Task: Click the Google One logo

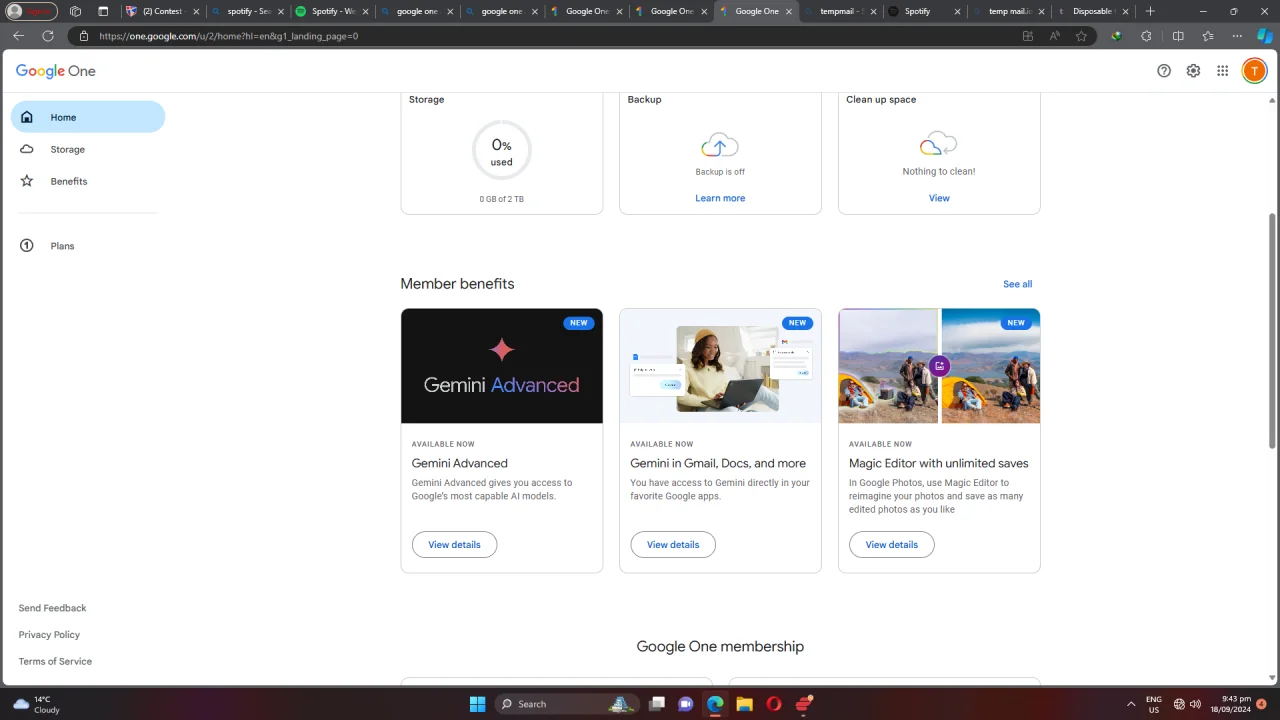Action: coord(56,71)
